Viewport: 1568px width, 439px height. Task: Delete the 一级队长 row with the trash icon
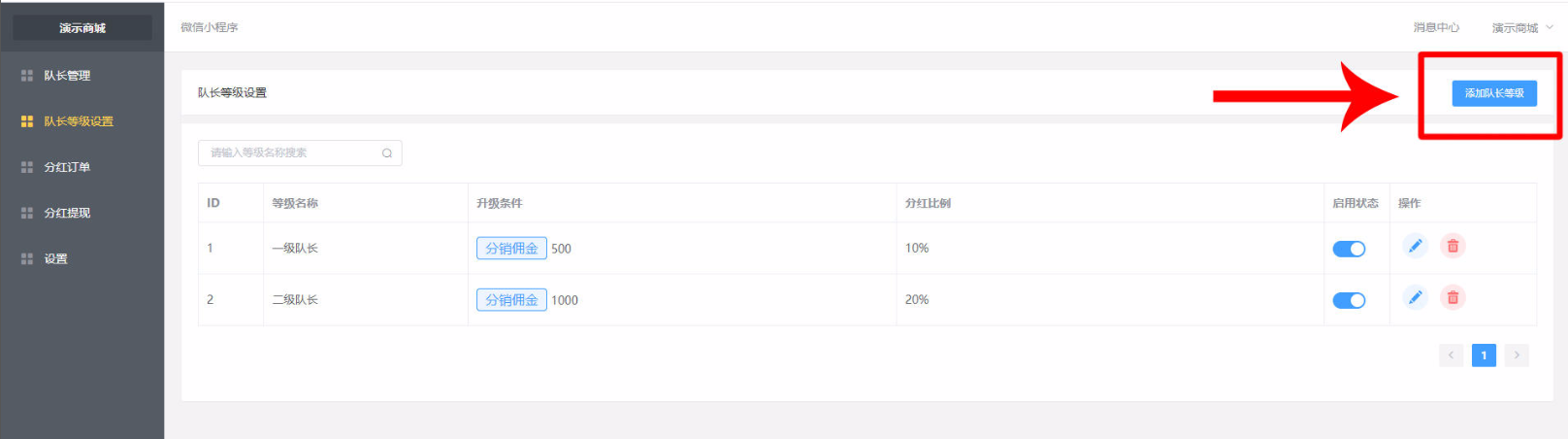coord(1453,246)
